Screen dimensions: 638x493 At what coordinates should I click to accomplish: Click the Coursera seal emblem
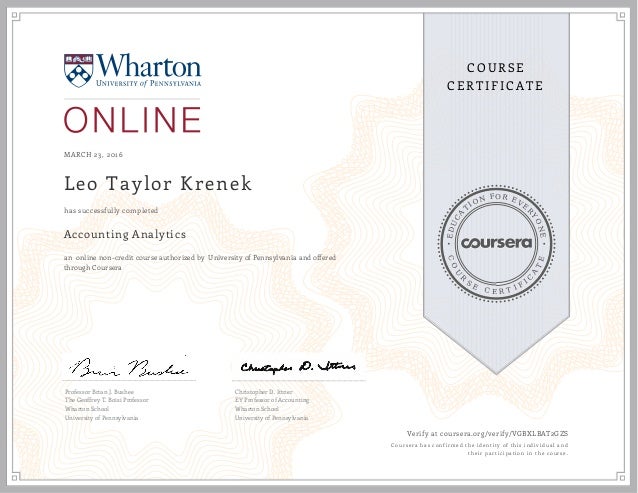point(496,243)
